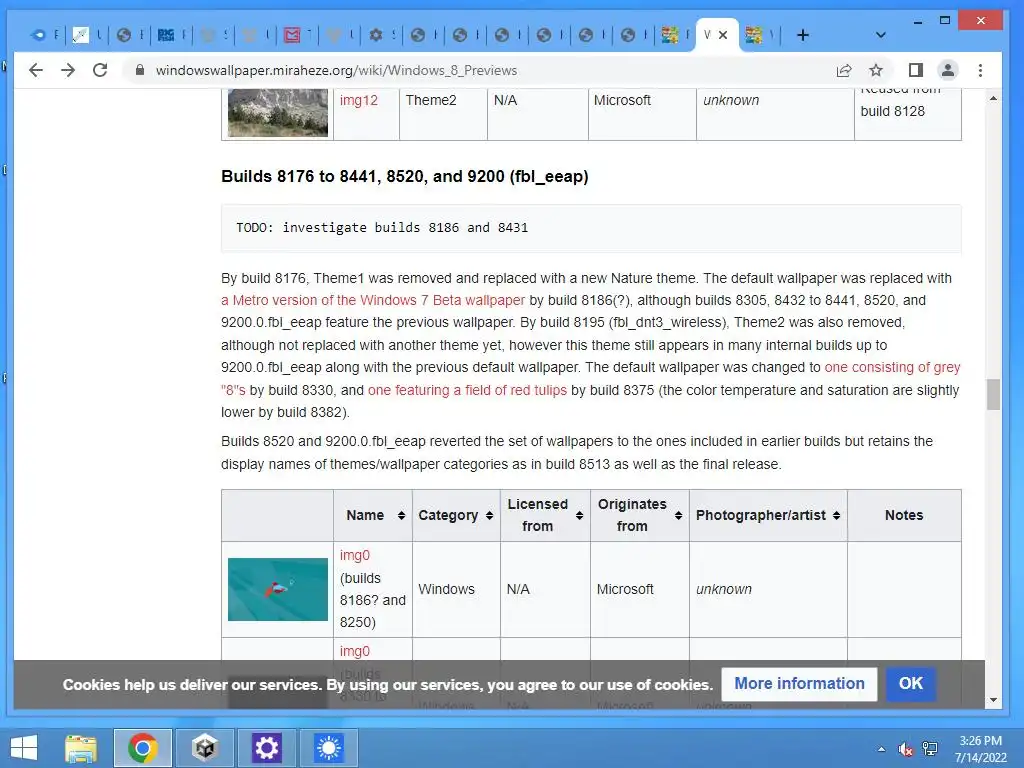This screenshot has height=768, width=1024.
Task: Open the blue sun taskbar app
Action: click(328, 748)
